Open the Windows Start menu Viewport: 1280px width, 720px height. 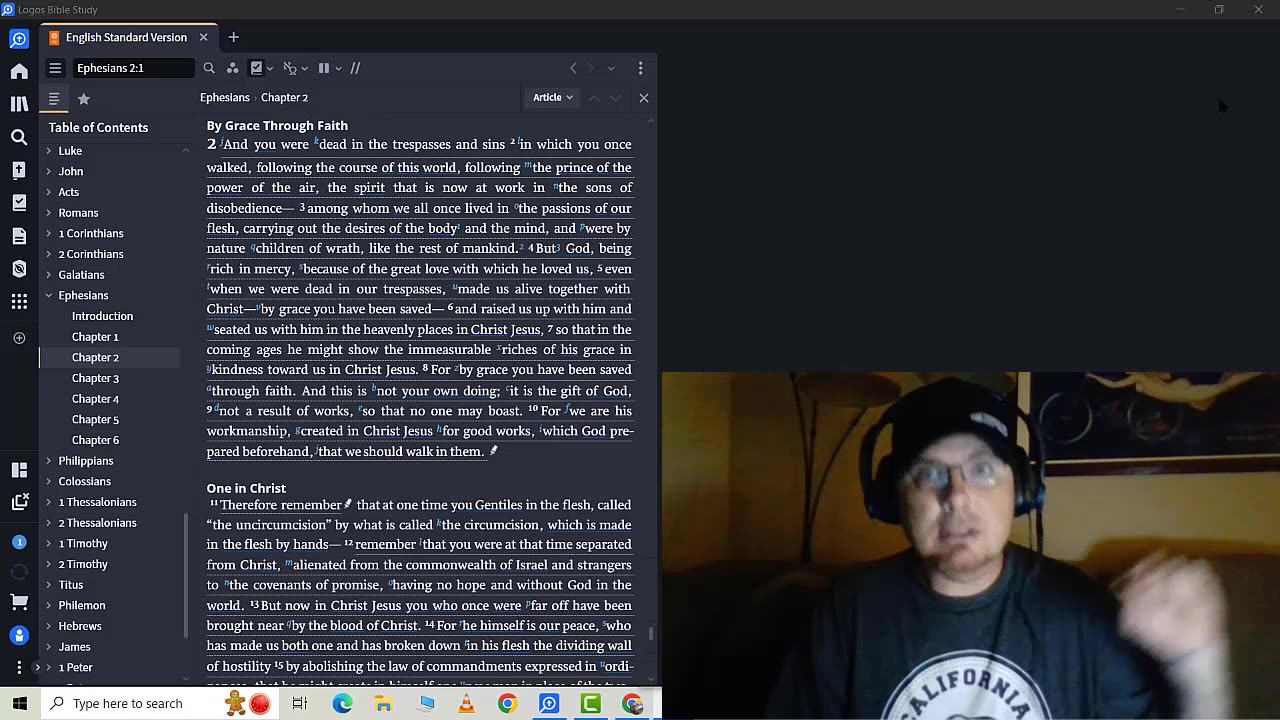(20, 704)
